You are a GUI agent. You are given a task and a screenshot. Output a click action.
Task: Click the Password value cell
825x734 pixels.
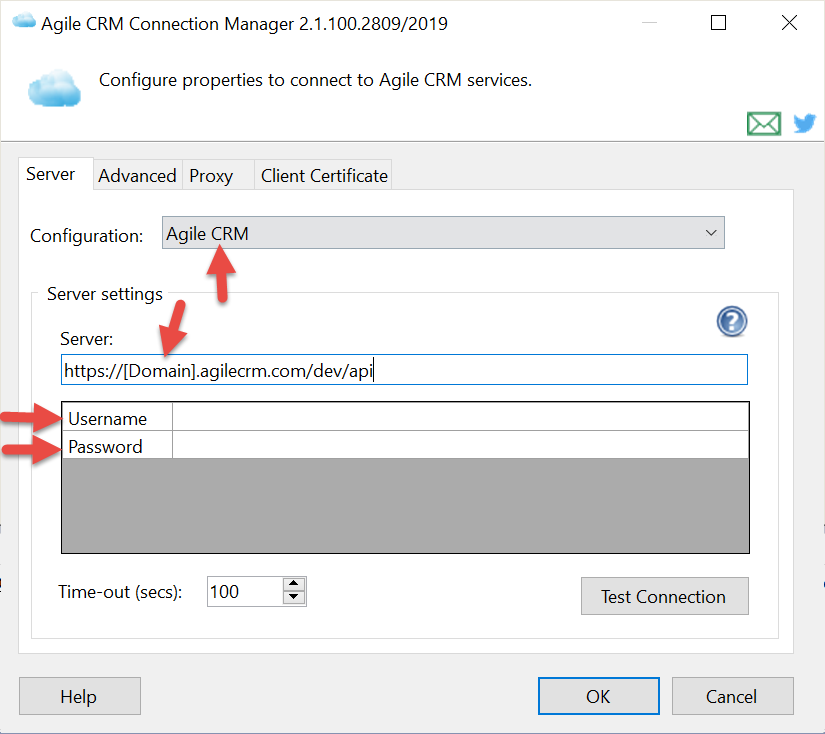460,445
